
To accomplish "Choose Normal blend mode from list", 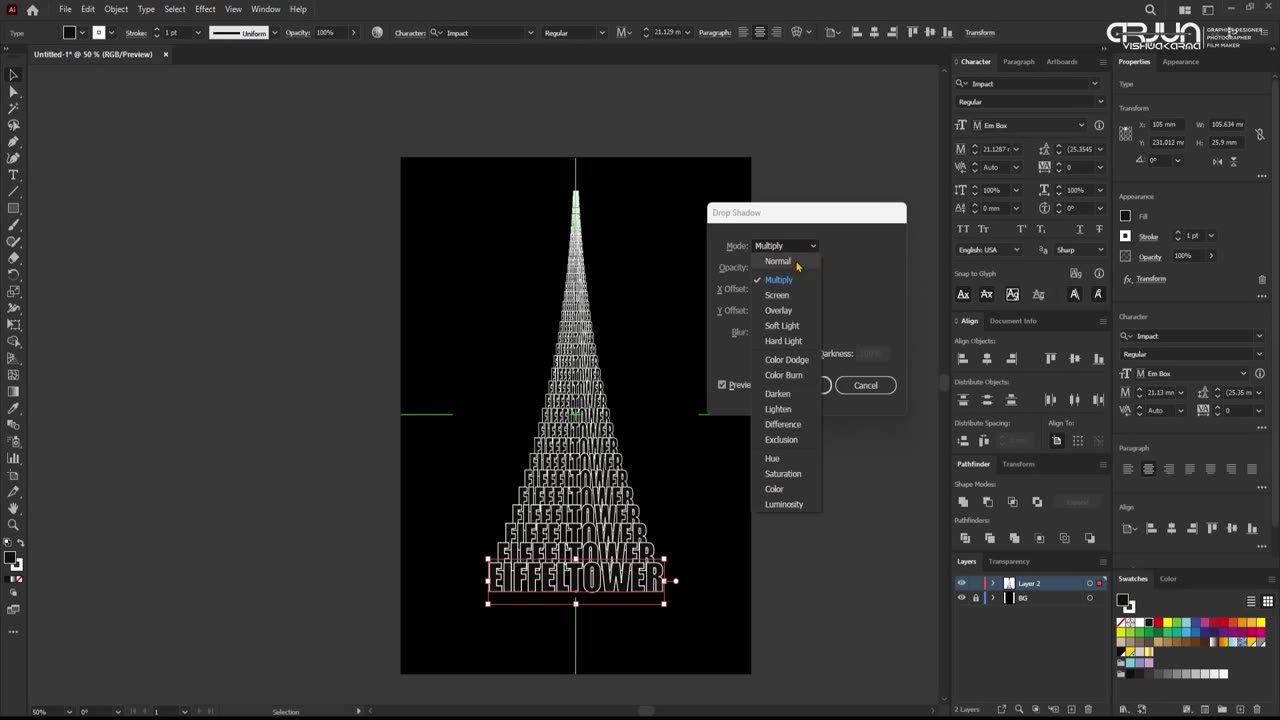I will point(777,261).
